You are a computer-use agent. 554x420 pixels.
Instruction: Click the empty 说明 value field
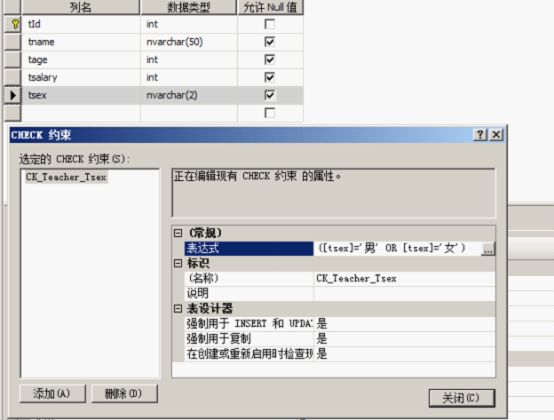coord(404,293)
